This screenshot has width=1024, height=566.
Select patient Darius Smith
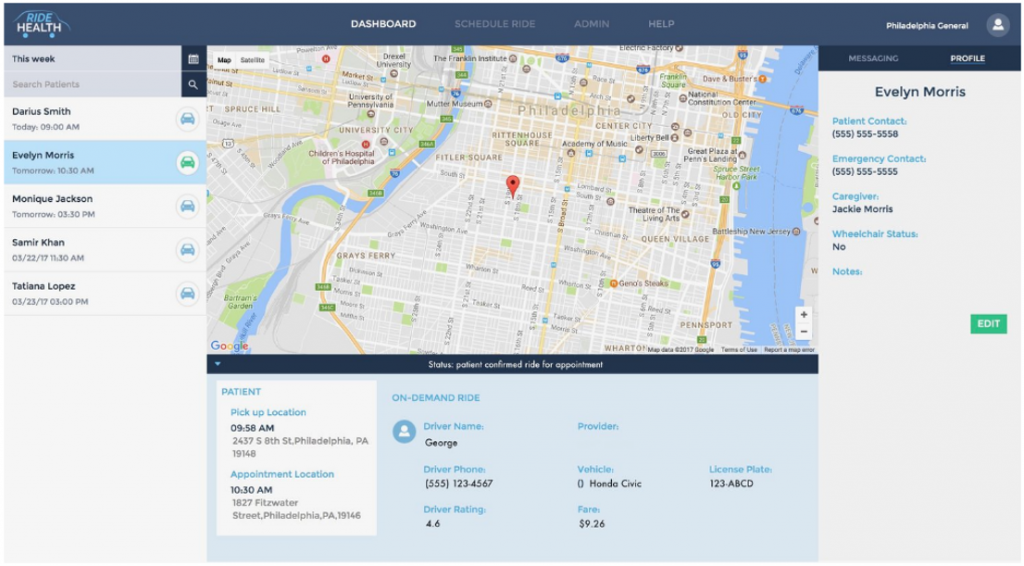(x=105, y=119)
